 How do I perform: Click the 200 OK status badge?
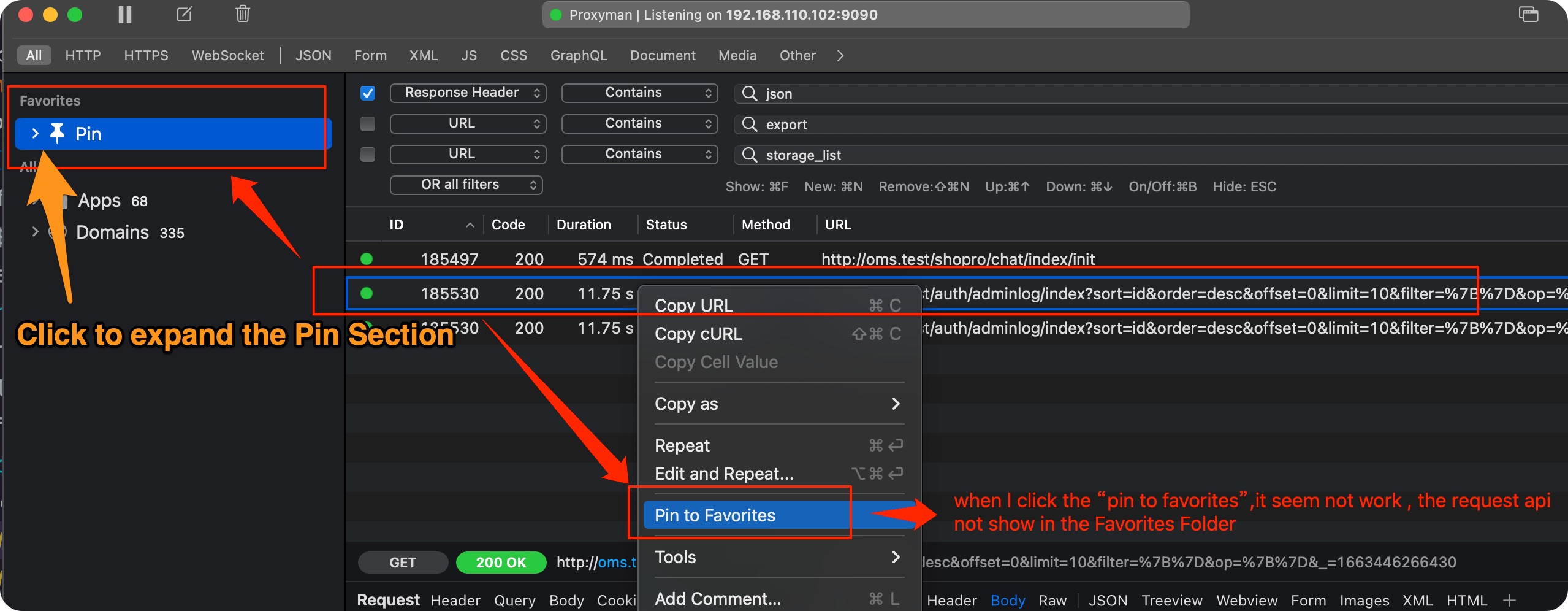click(x=501, y=563)
